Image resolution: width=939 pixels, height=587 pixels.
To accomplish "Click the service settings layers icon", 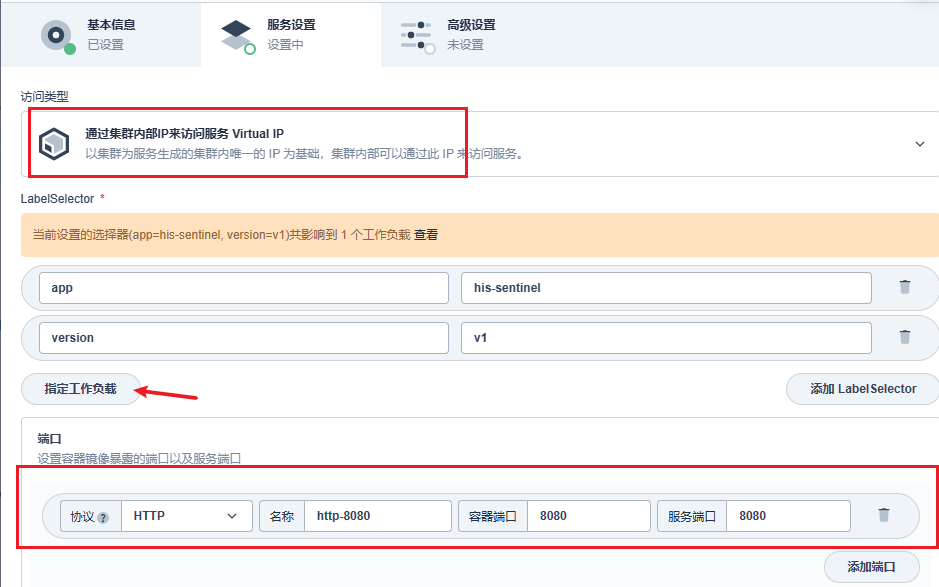I will tap(237, 34).
